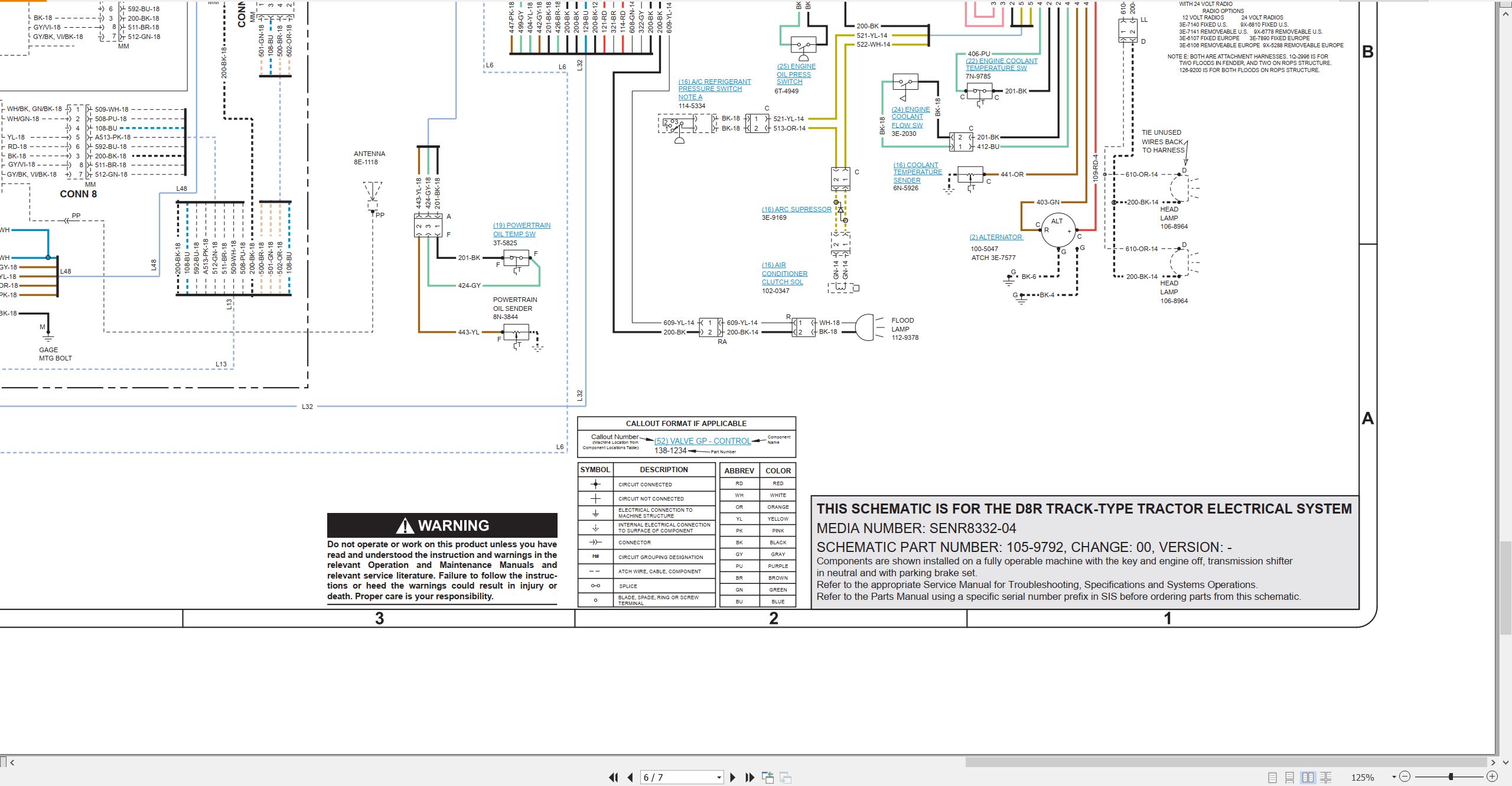Click the 'CIRCUIT CONNECTED' legend row
Image resolution: width=1512 pixels, height=786 pixels.
click(x=647, y=484)
